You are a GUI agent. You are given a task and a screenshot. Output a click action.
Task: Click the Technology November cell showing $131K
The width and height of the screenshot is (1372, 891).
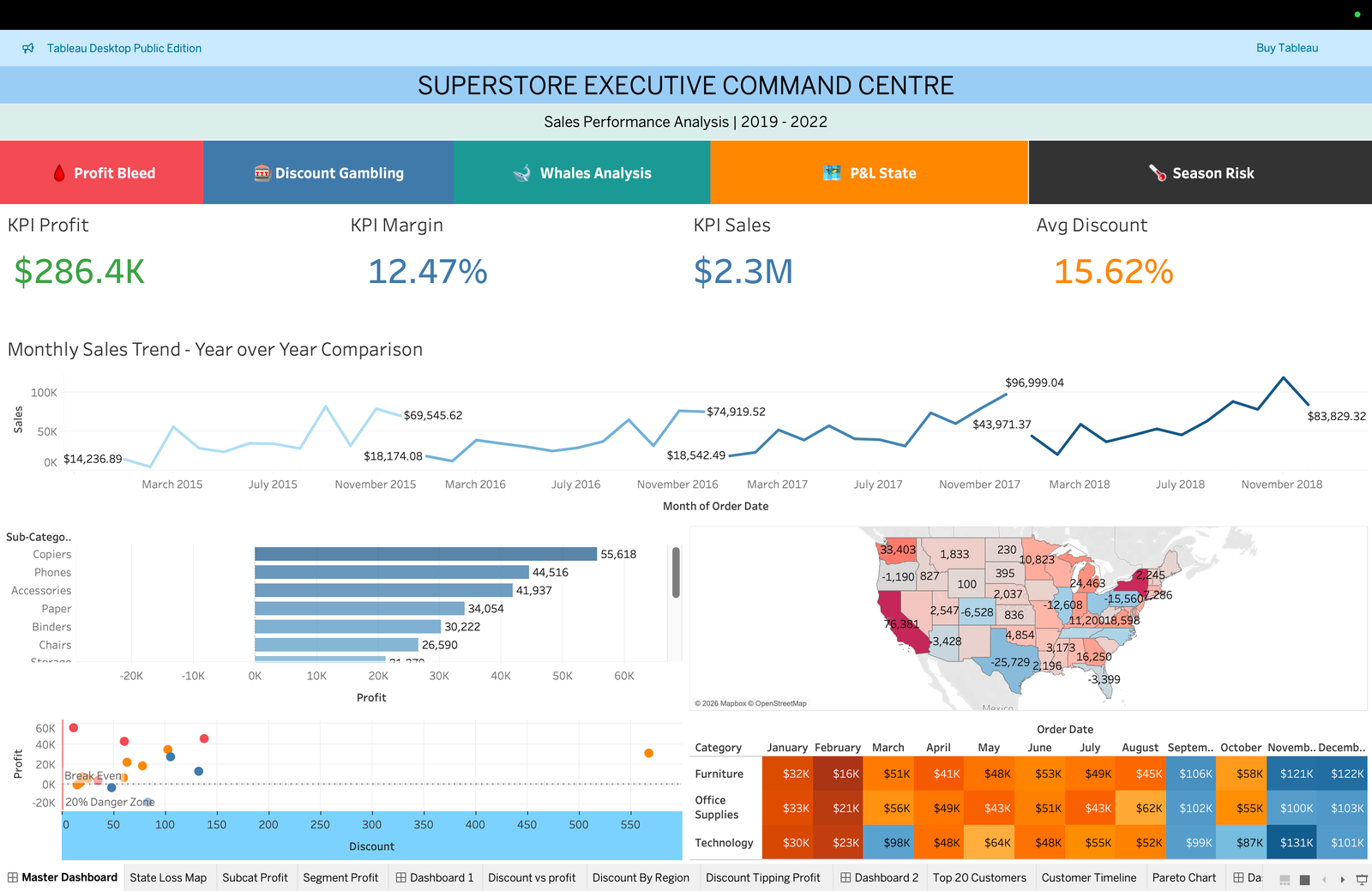click(1291, 842)
